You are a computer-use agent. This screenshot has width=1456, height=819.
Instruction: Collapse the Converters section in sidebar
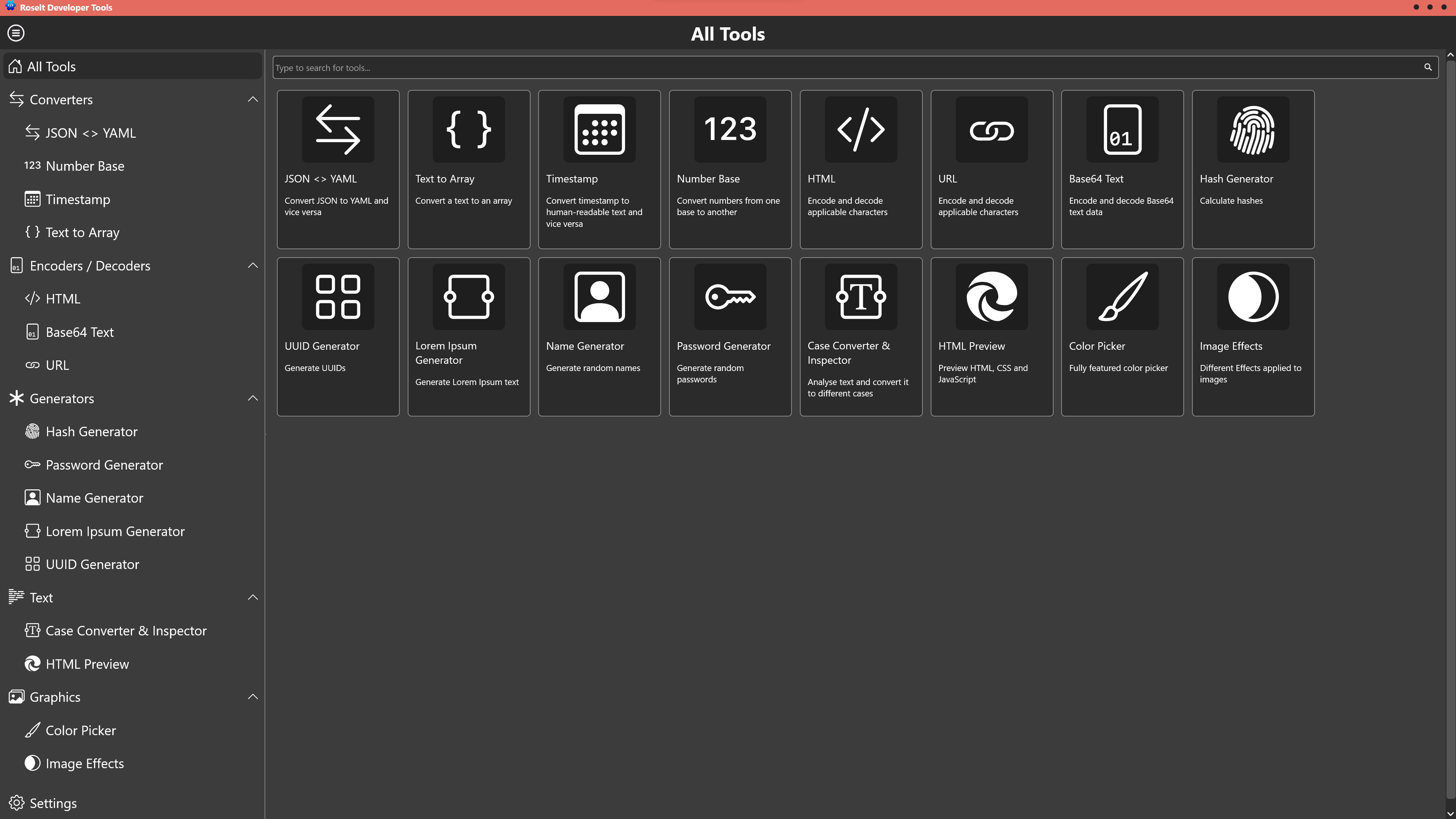click(253, 99)
